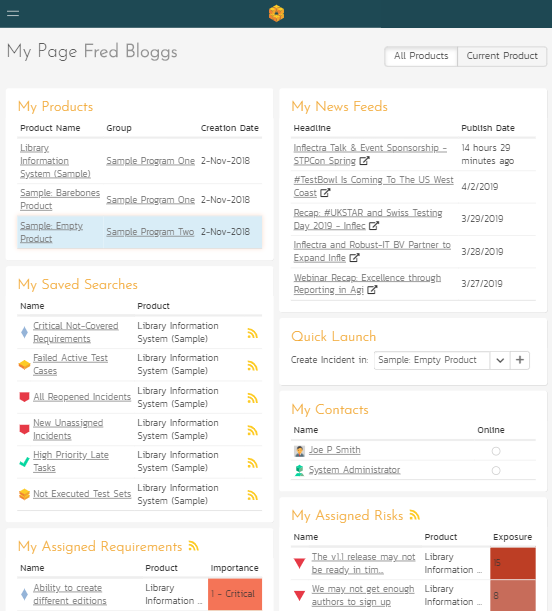The height and width of the screenshot is (611, 552).
Task: Click Joe P Smith online status indicator
Action: point(496,451)
